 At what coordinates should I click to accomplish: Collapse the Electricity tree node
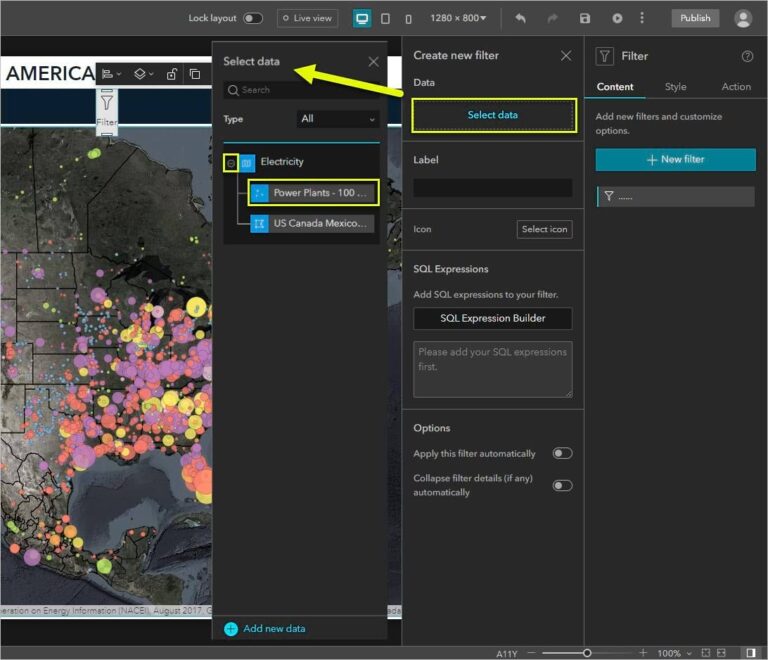click(231, 162)
